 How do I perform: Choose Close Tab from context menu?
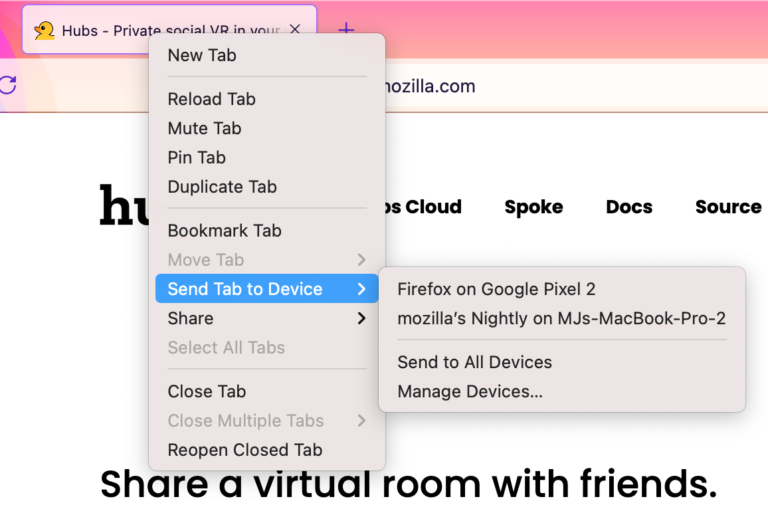coord(207,391)
